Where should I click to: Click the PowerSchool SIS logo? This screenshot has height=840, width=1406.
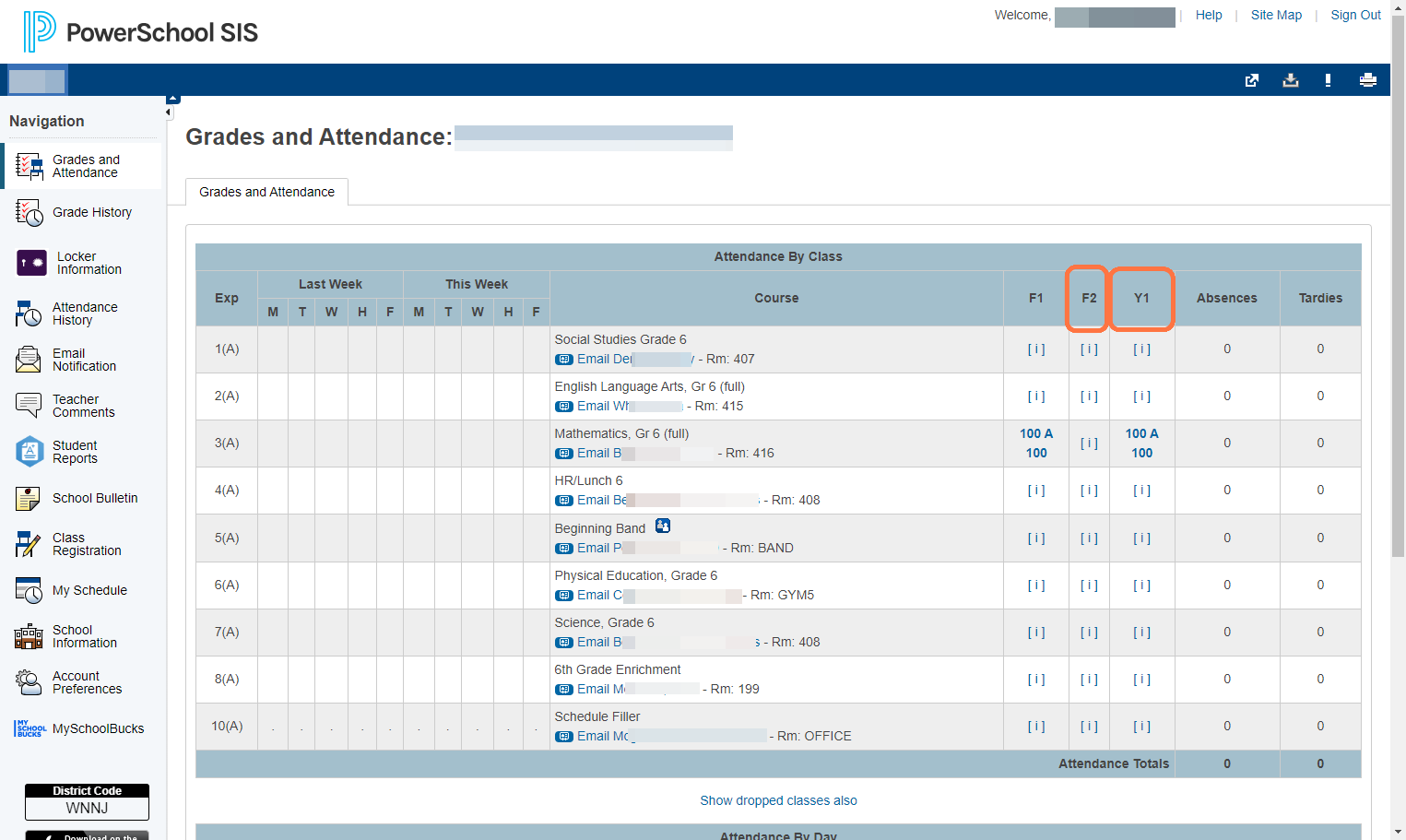(x=141, y=32)
